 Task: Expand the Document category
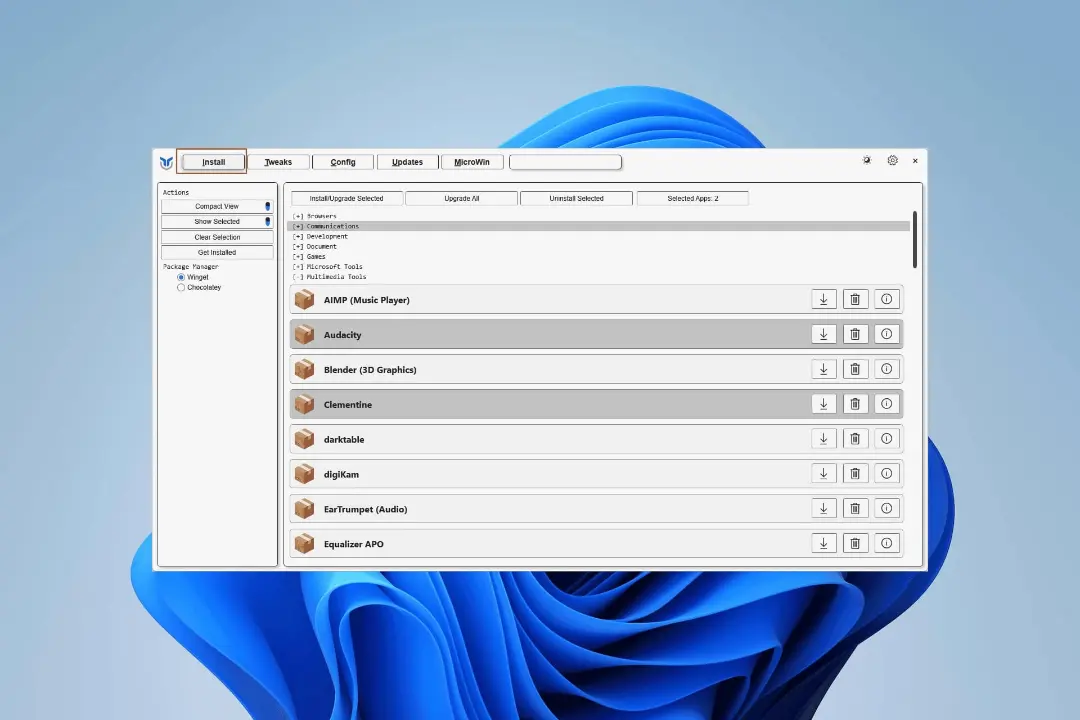pos(315,246)
